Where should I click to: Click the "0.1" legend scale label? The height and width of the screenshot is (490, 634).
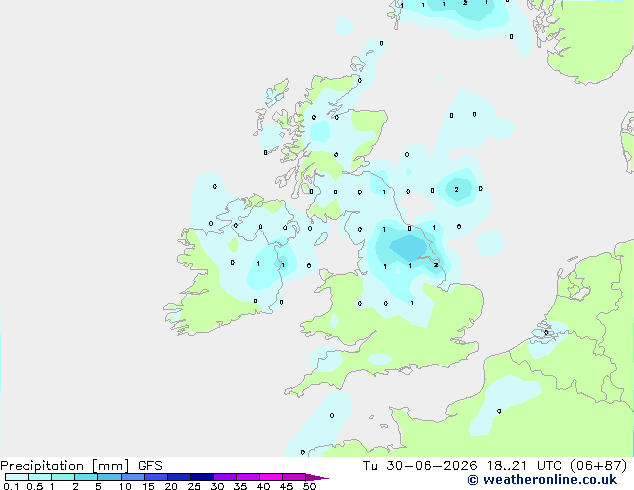coord(11,486)
